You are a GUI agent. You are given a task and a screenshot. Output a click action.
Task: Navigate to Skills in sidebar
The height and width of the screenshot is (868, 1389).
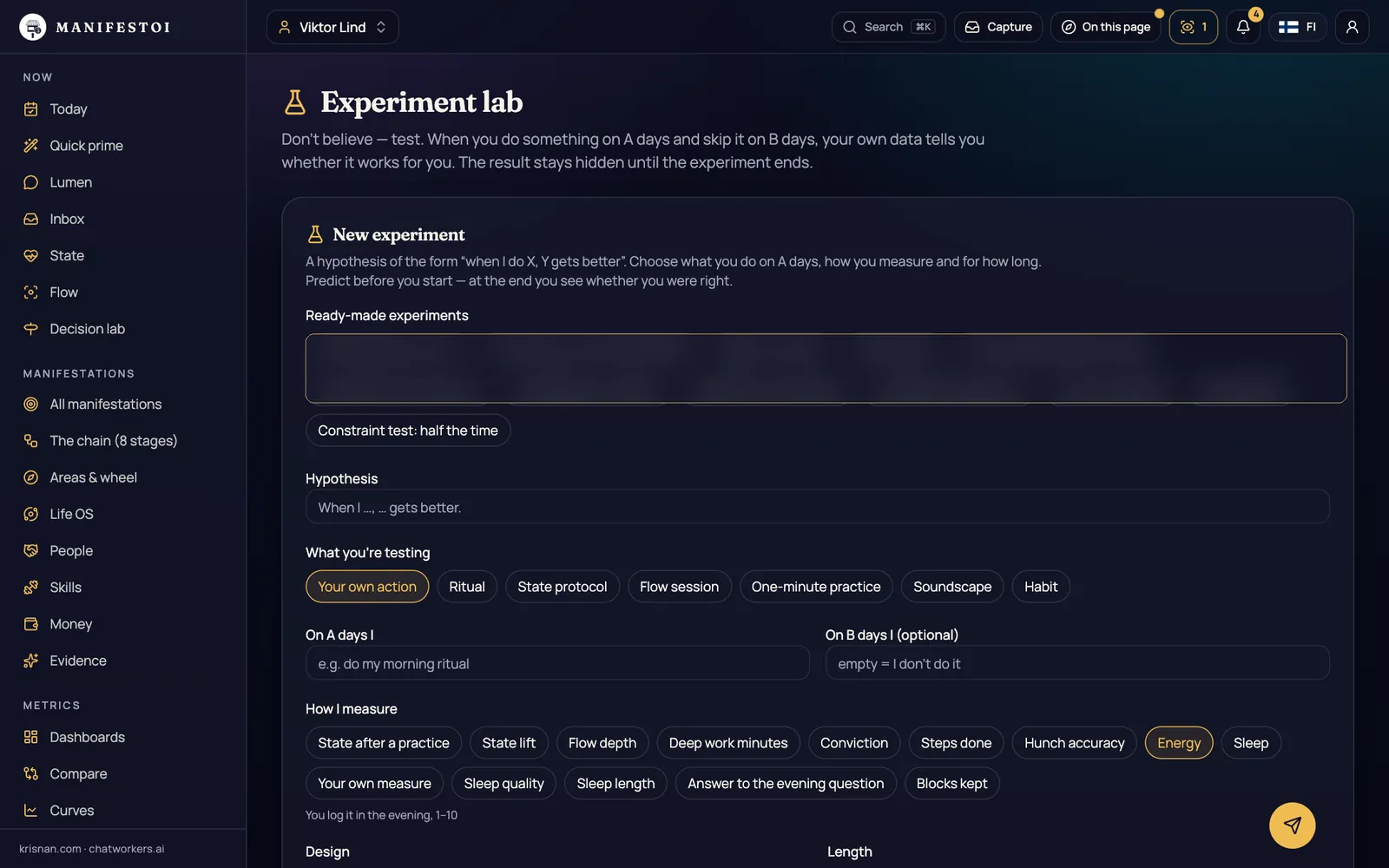pyautogui.click(x=66, y=588)
